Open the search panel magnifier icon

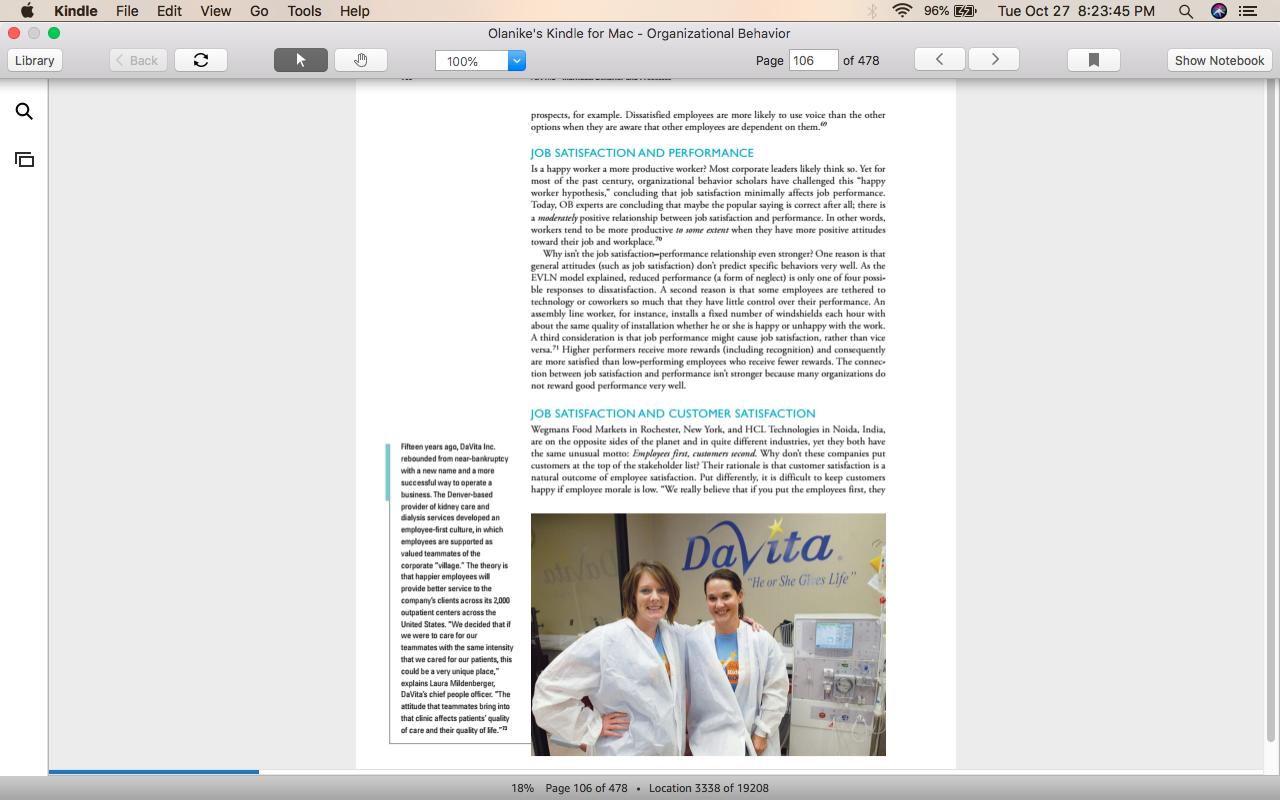[24, 111]
